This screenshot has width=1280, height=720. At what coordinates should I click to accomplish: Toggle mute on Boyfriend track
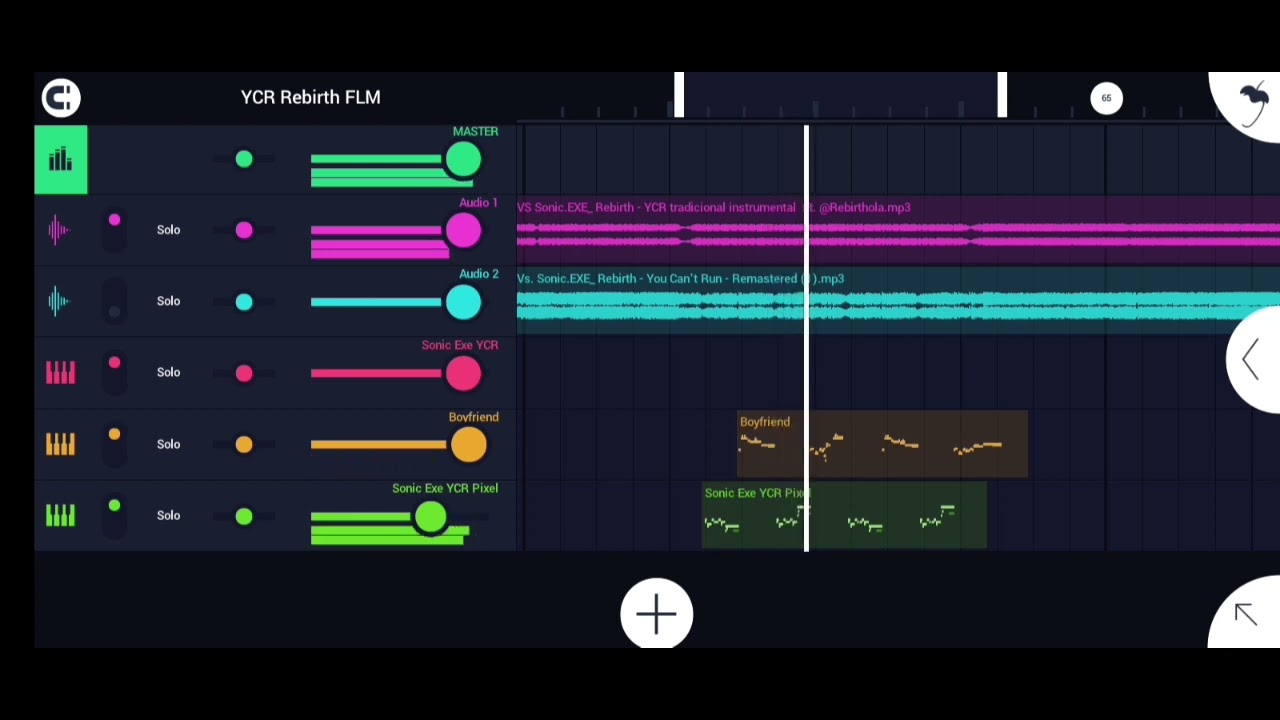114,444
